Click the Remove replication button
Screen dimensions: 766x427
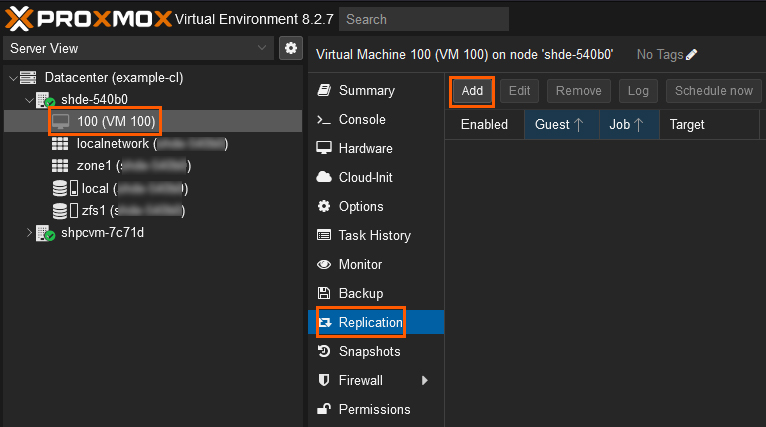578,91
